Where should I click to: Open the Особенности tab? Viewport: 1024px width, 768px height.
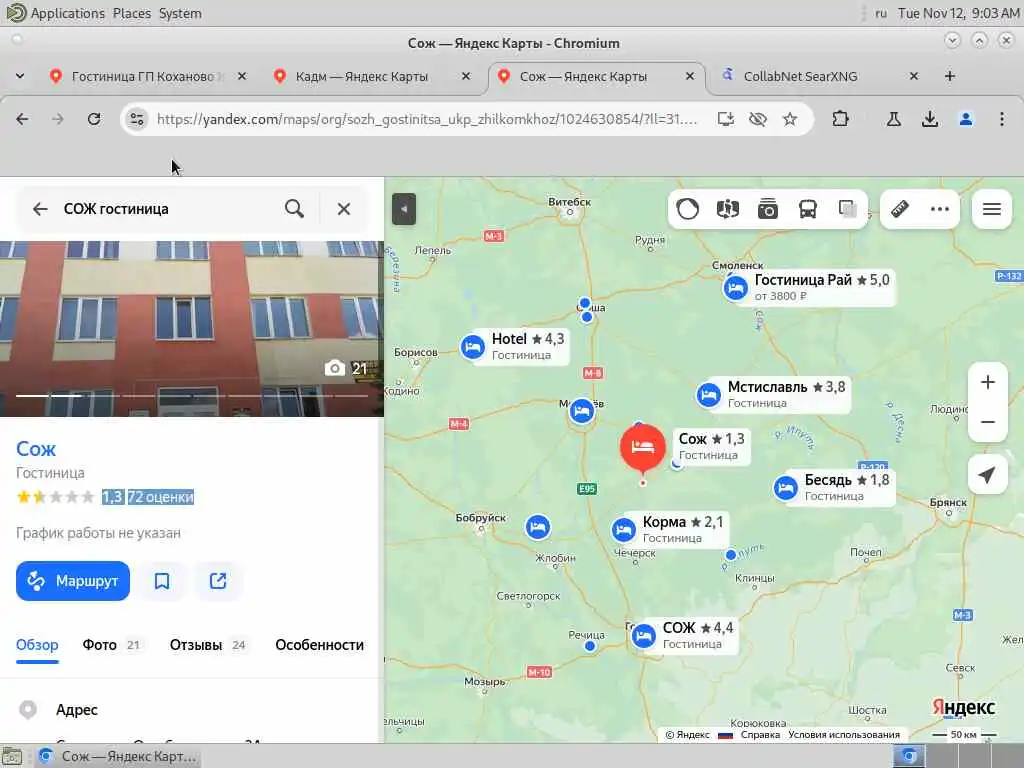click(319, 645)
